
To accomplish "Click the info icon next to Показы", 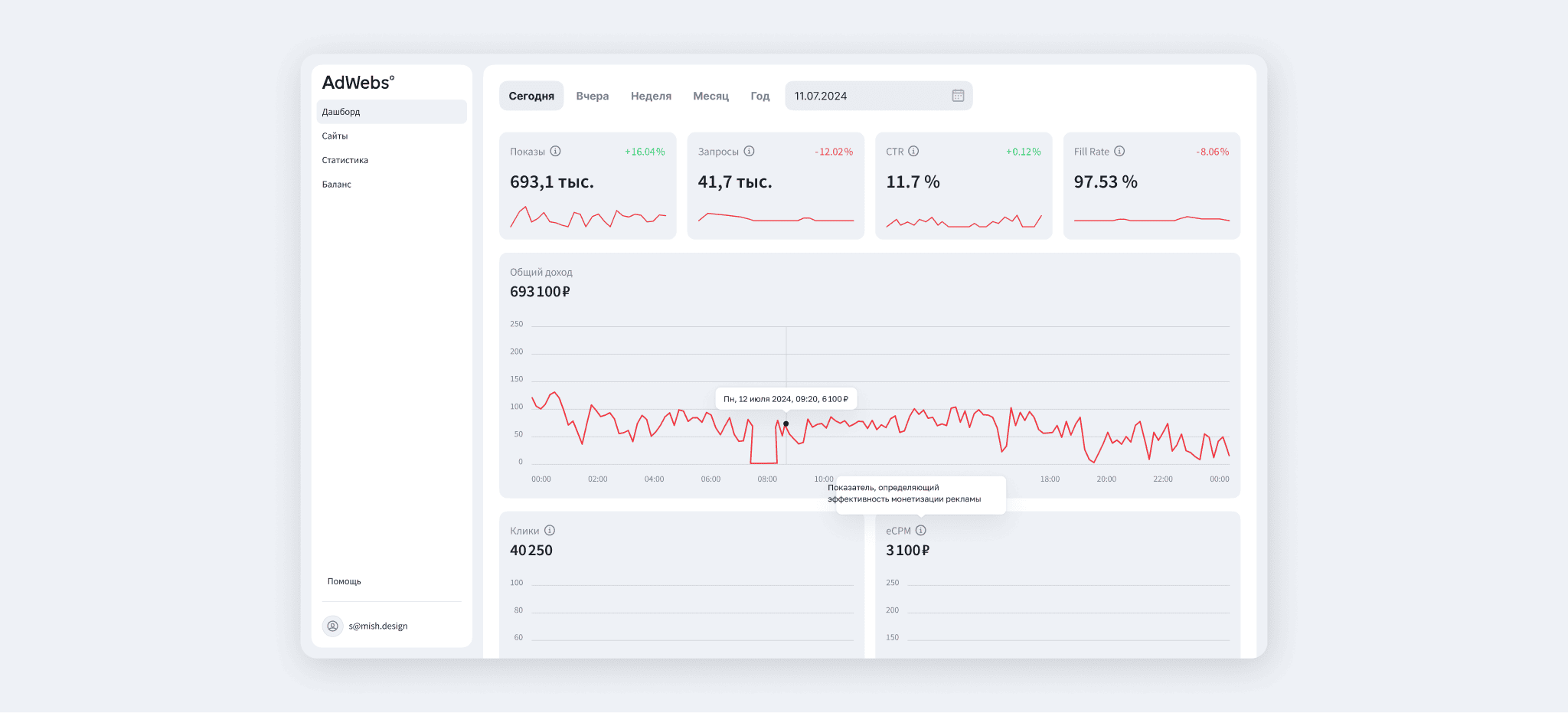I will pos(556,152).
